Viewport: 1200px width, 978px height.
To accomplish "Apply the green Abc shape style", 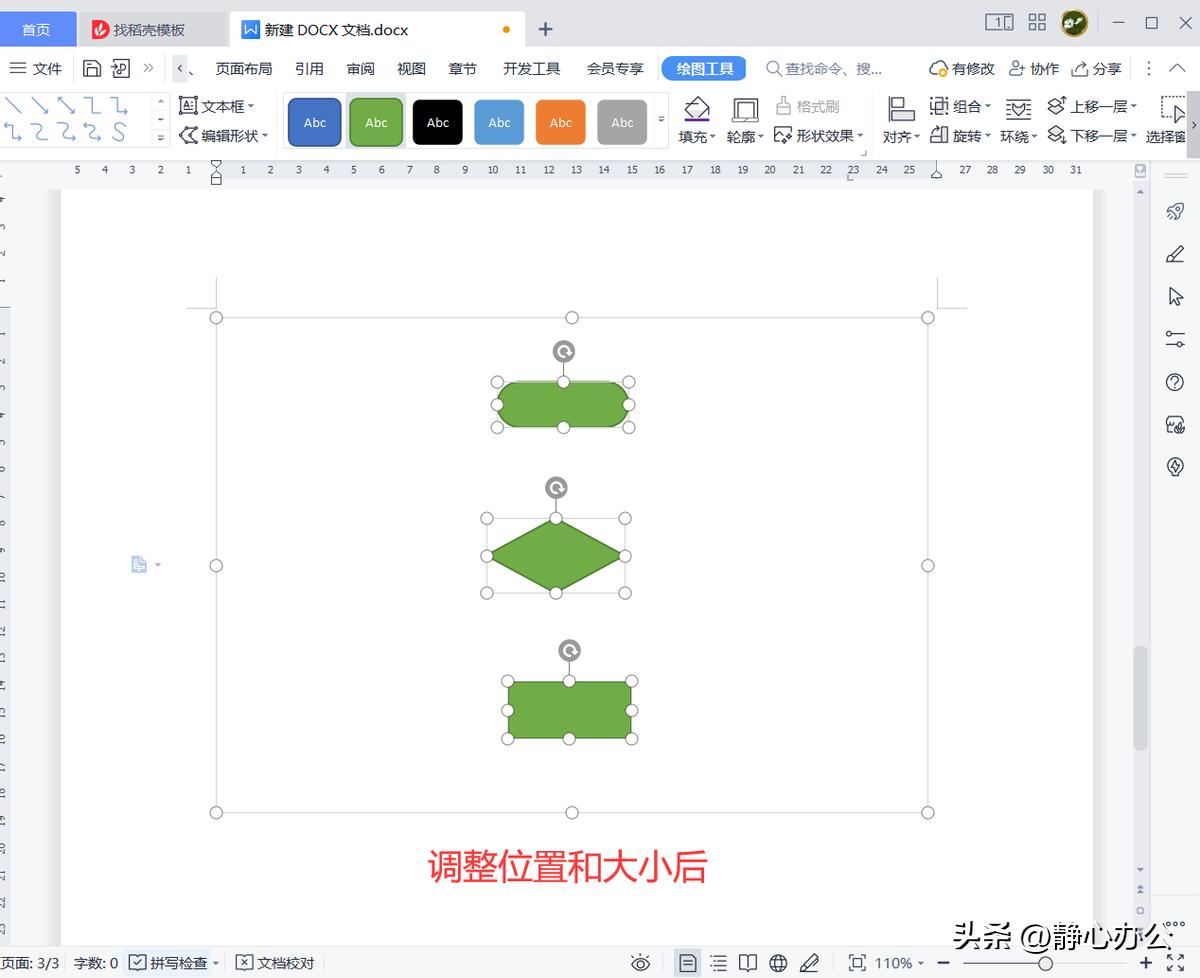I will 375,121.
